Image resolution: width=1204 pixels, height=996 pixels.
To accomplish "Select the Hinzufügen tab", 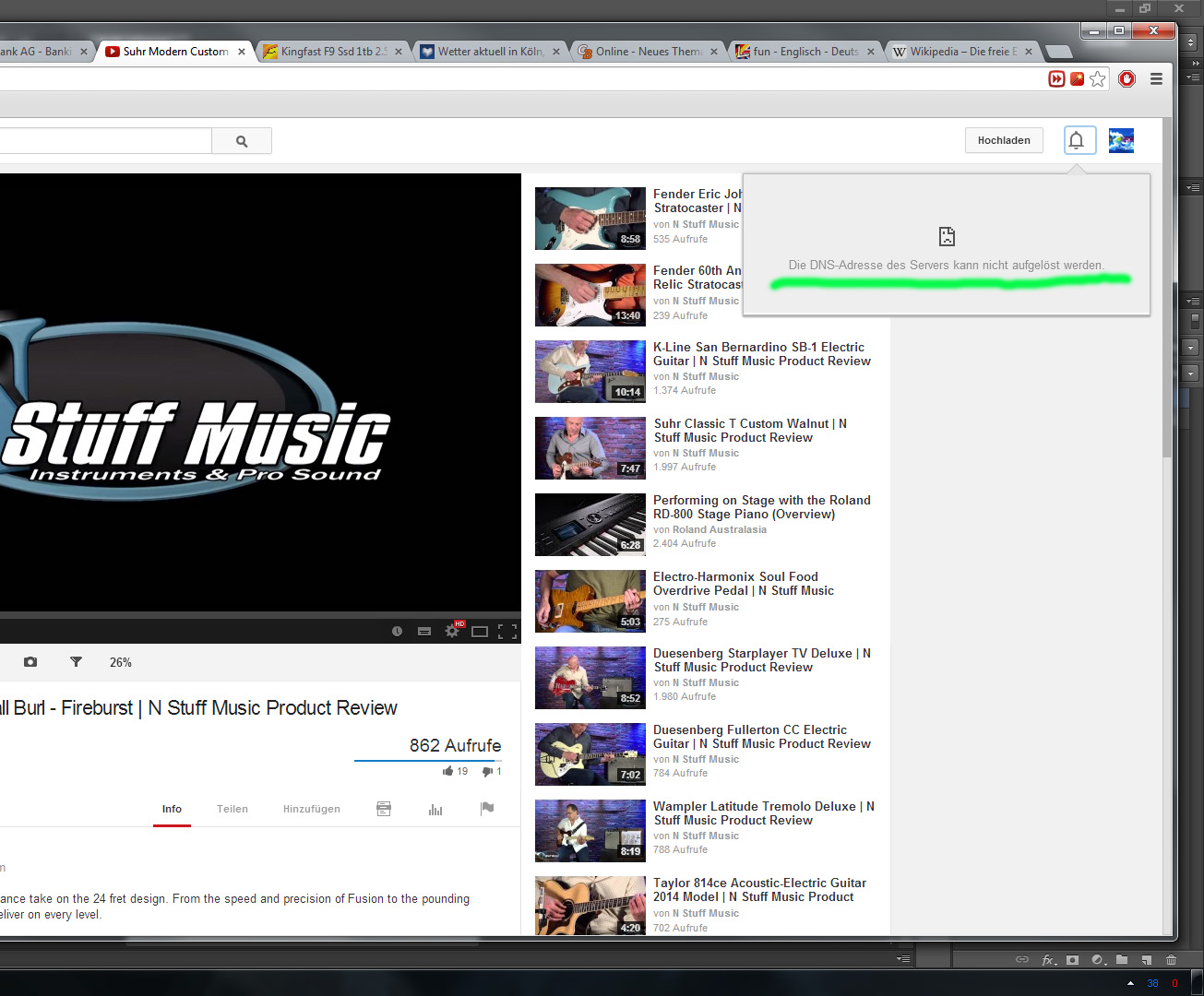I will [312, 809].
